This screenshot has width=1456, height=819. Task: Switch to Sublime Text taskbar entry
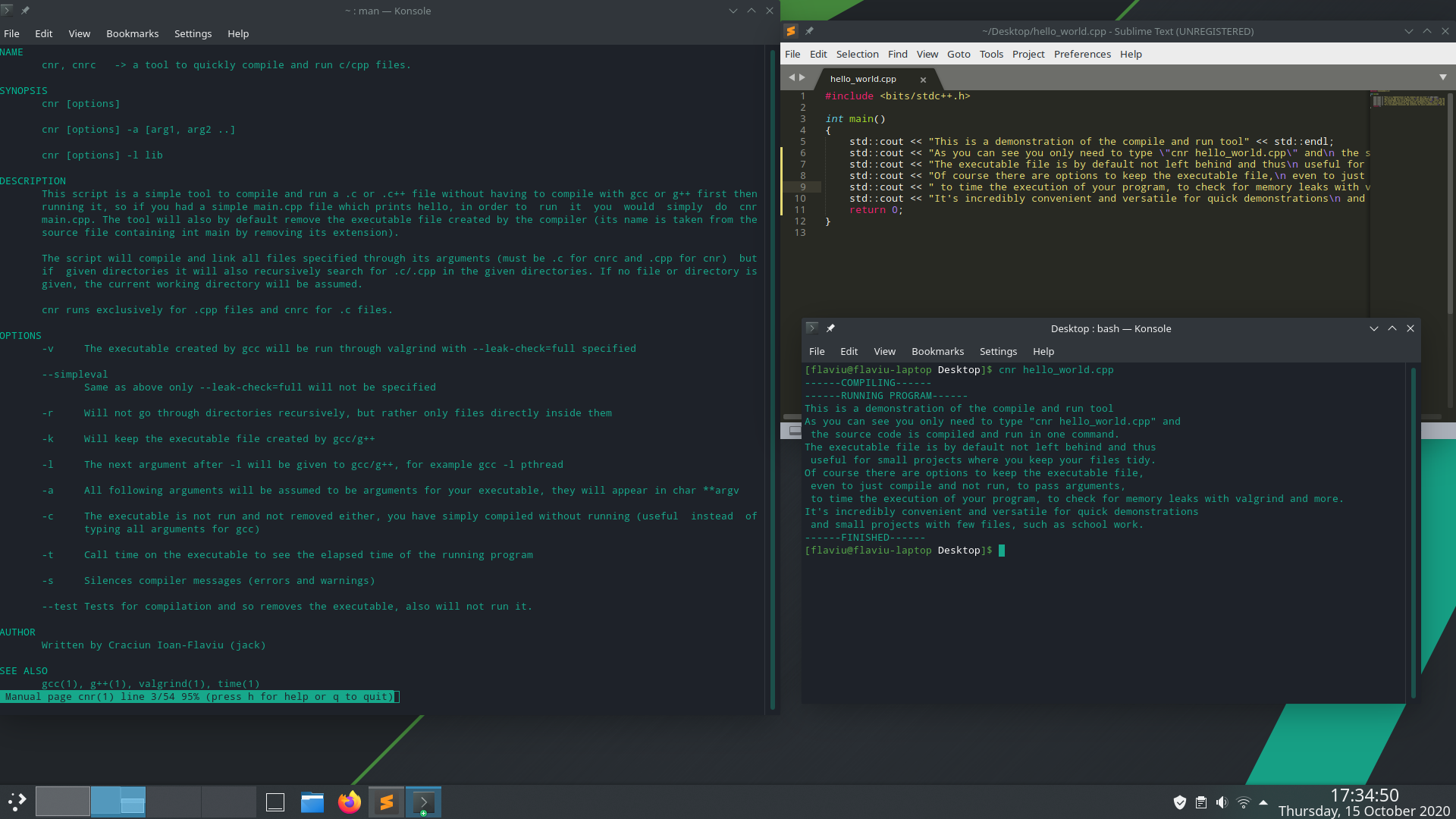point(386,802)
